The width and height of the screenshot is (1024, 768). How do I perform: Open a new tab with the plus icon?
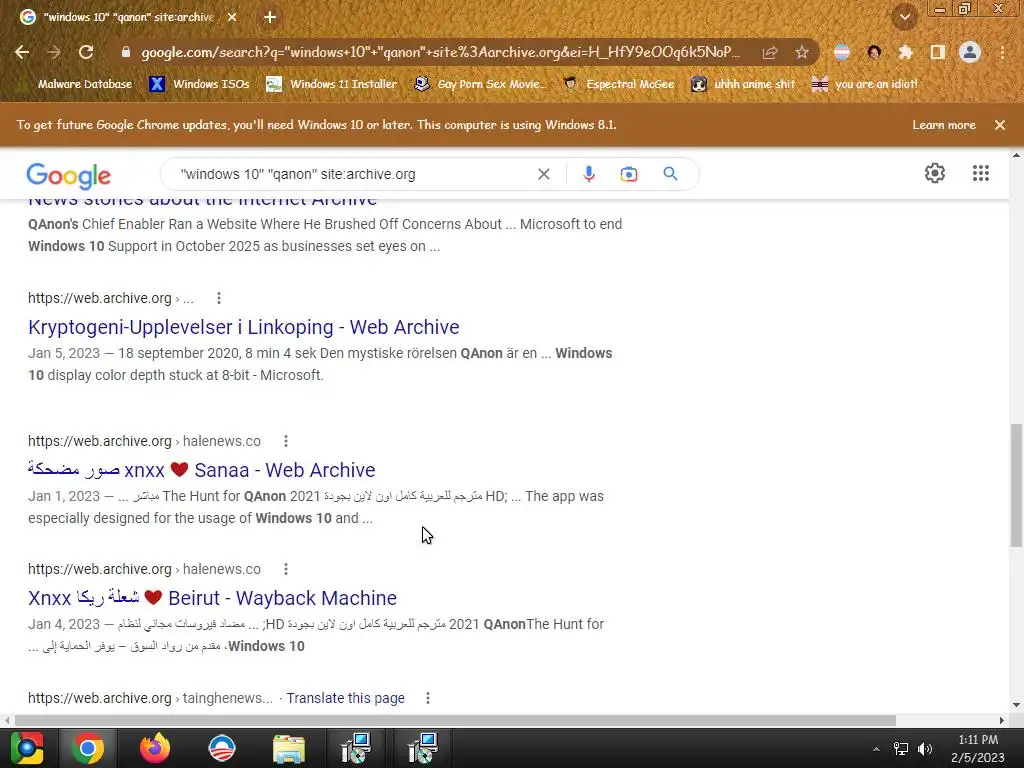point(270,18)
